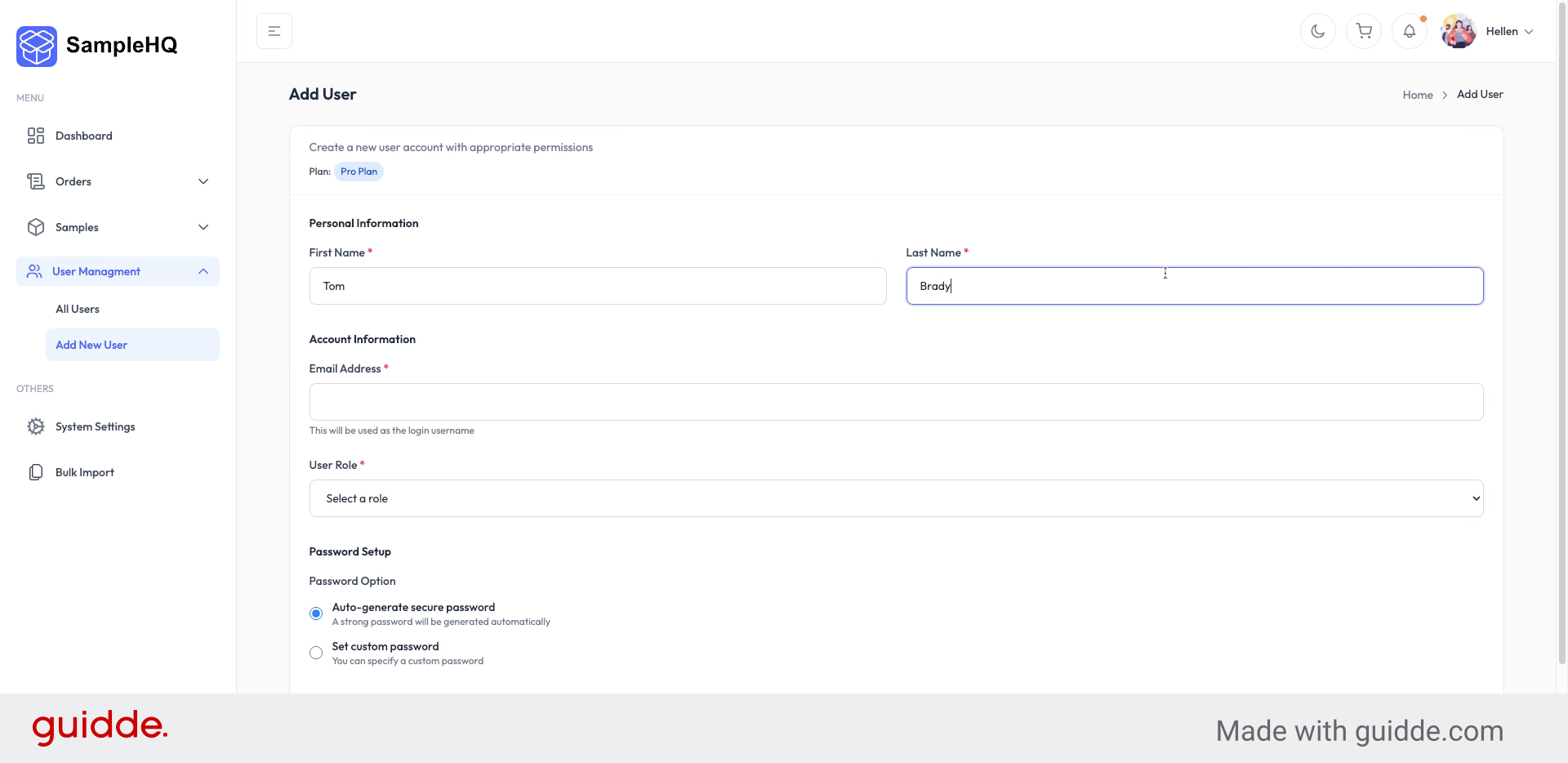This screenshot has height=763, width=1568.
Task: Click the Samples box icon
Action: point(36,227)
